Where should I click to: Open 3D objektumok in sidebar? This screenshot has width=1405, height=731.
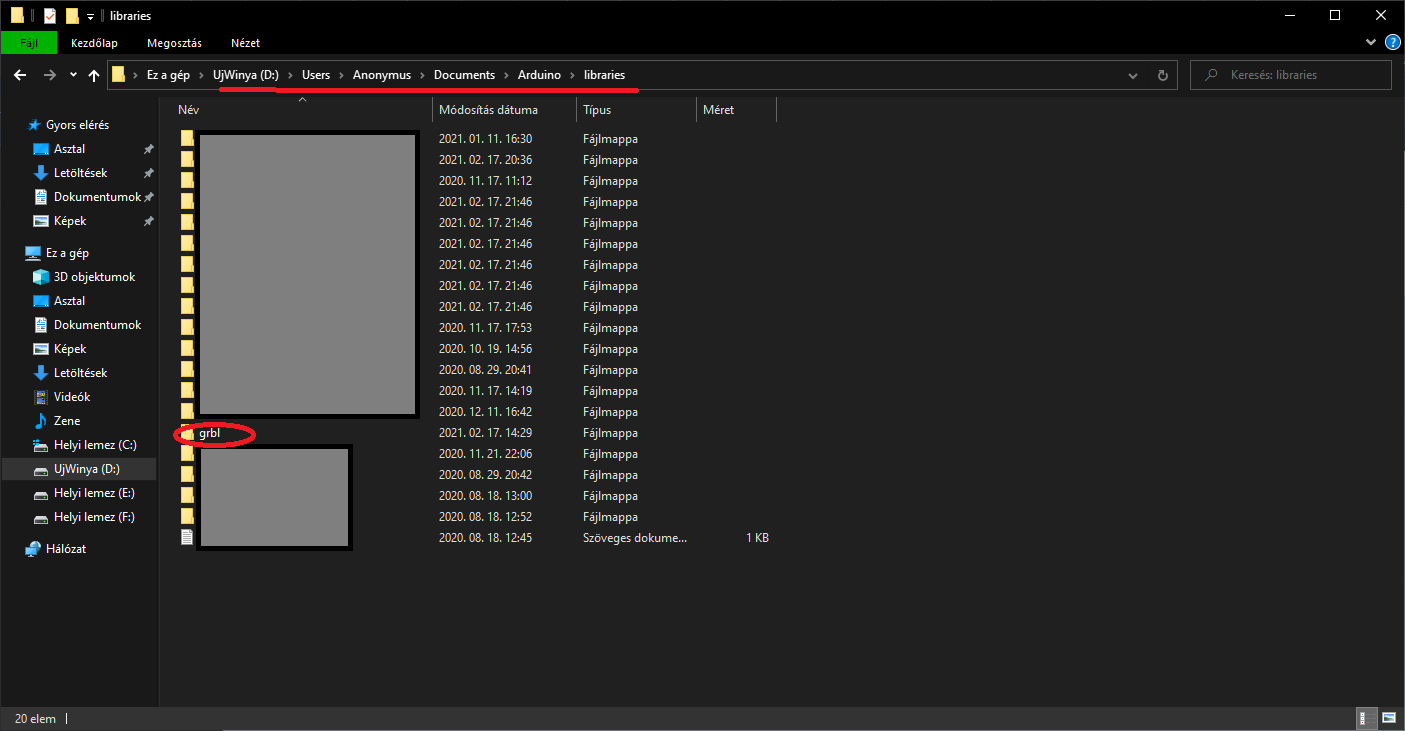point(94,277)
